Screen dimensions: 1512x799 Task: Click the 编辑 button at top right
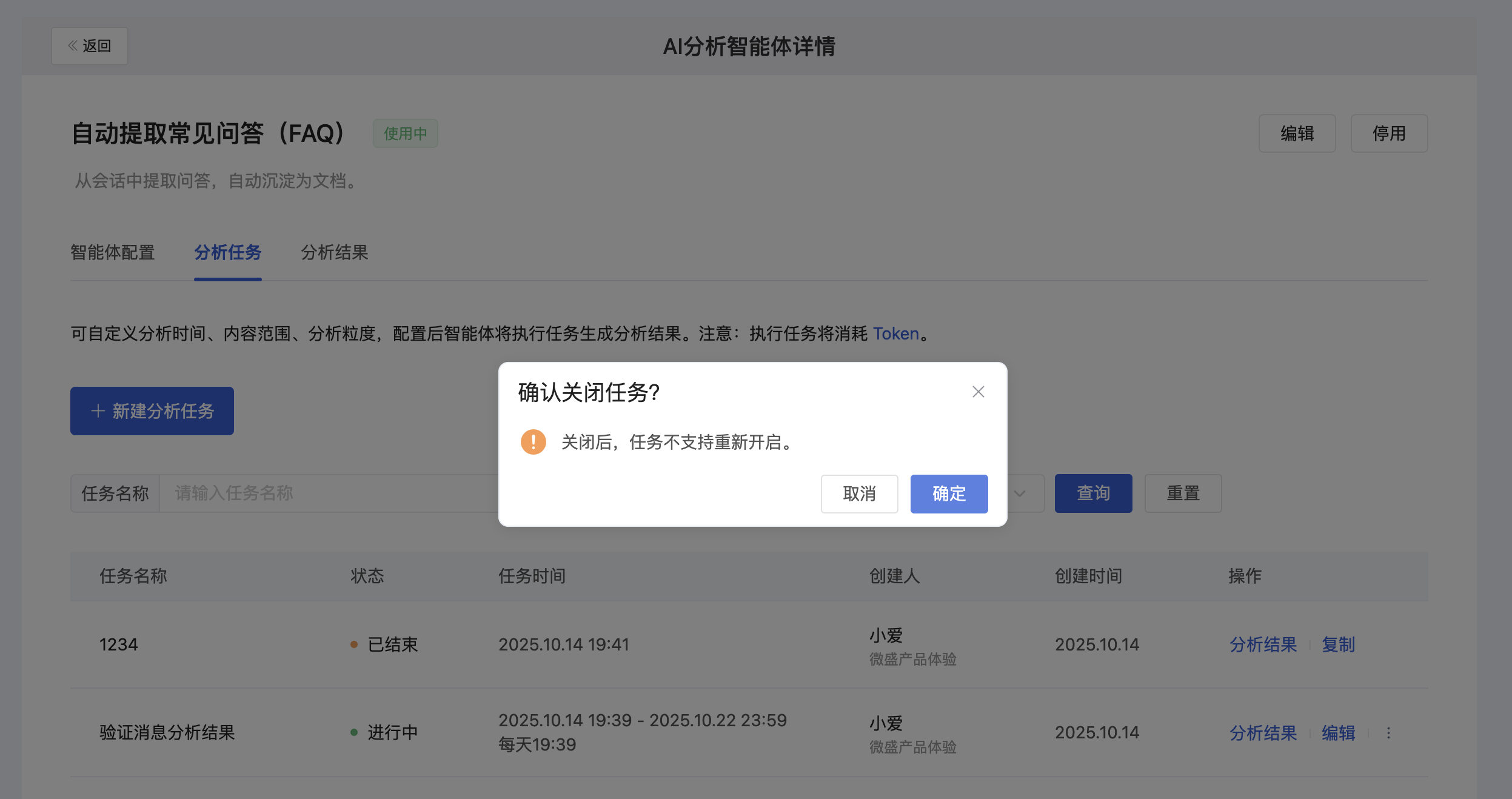pyautogui.click(x=1297, y=133)
